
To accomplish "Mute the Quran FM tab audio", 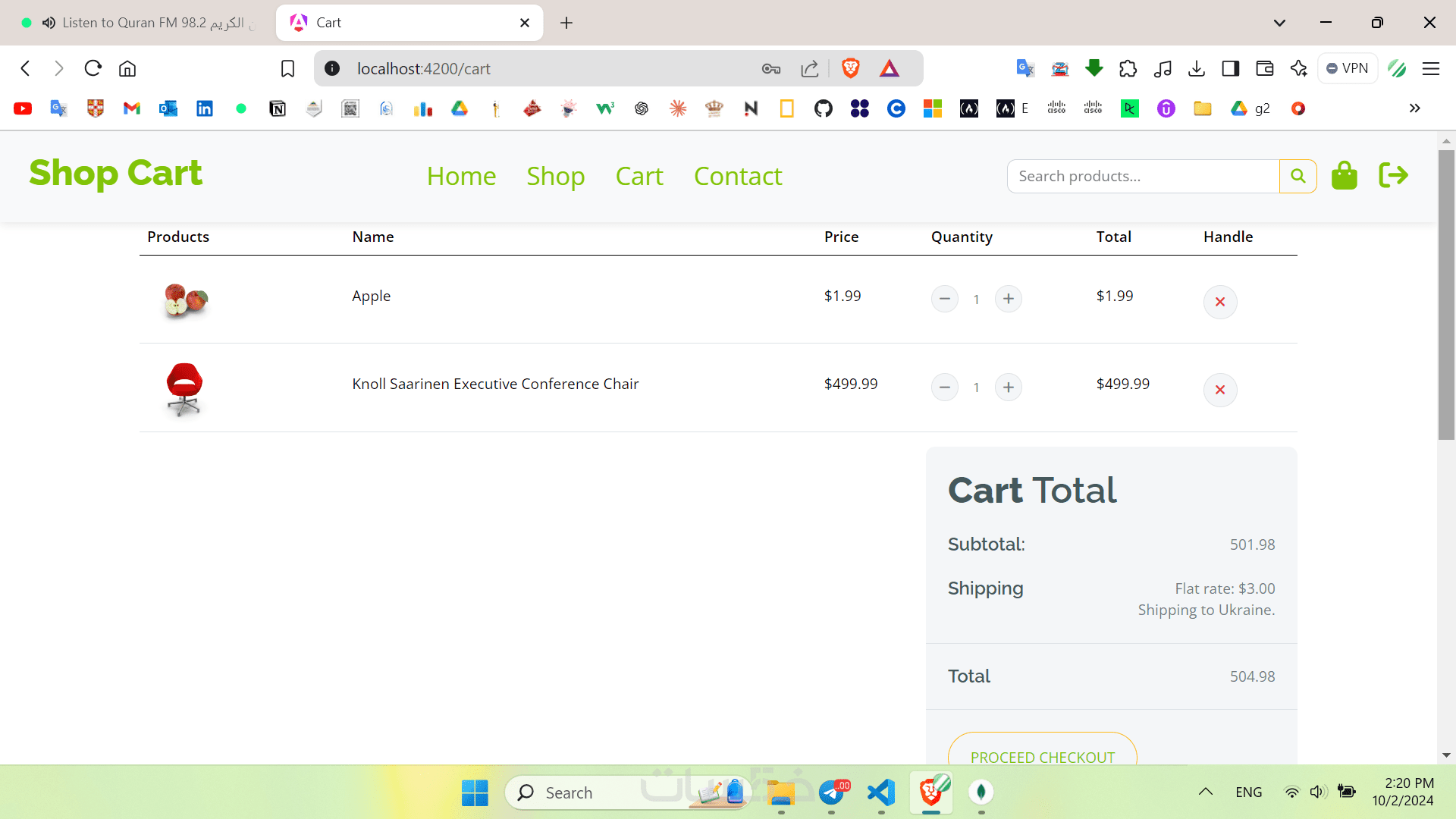I will pyautogui.click(x=49, y=23).
